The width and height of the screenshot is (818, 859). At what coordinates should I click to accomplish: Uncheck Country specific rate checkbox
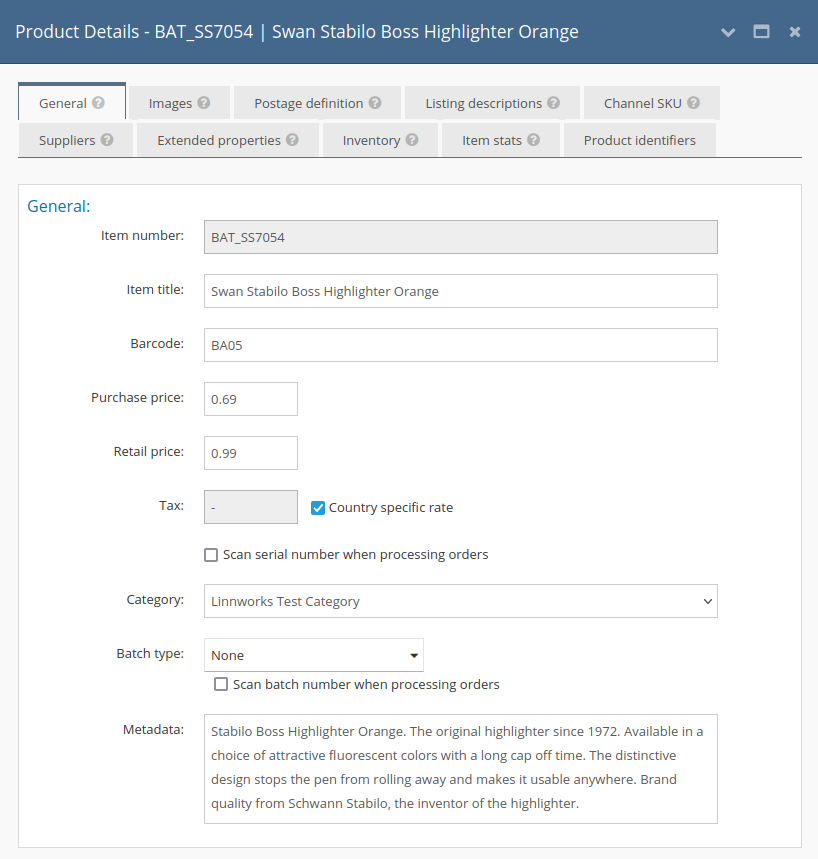click(x=318, y=508)
